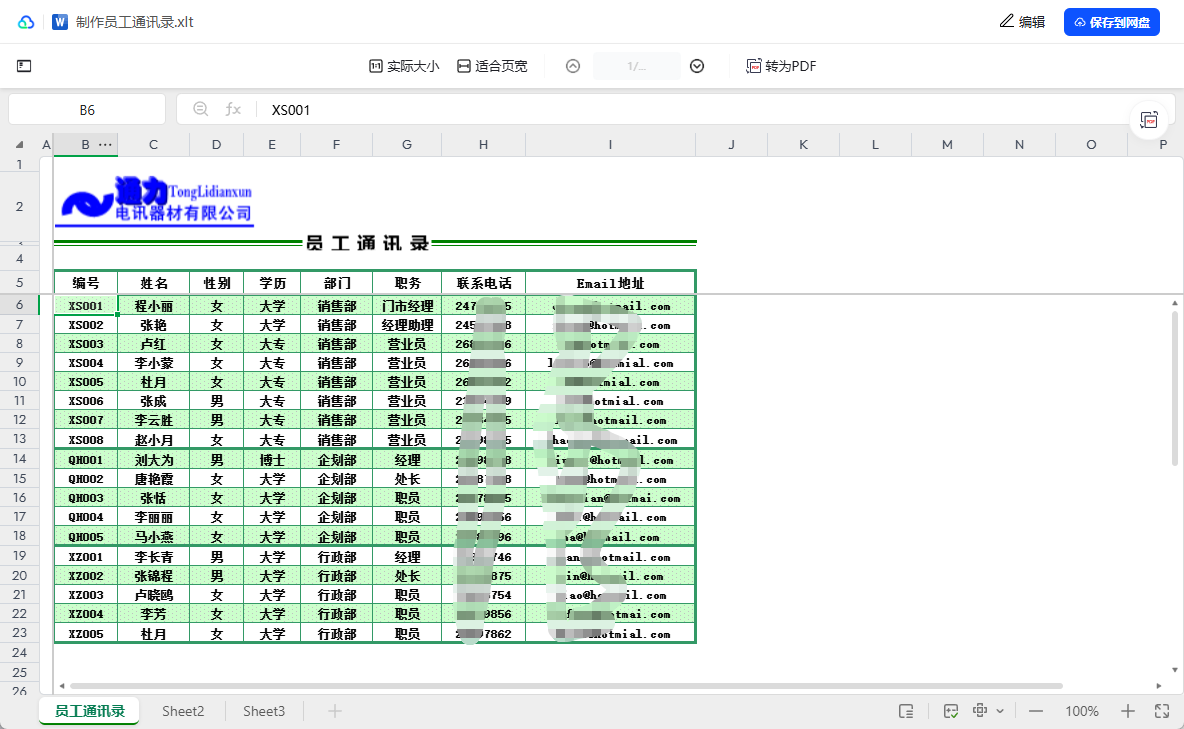Zoom out with the minus icon
1184x729 pixels.
[1036, 711]
